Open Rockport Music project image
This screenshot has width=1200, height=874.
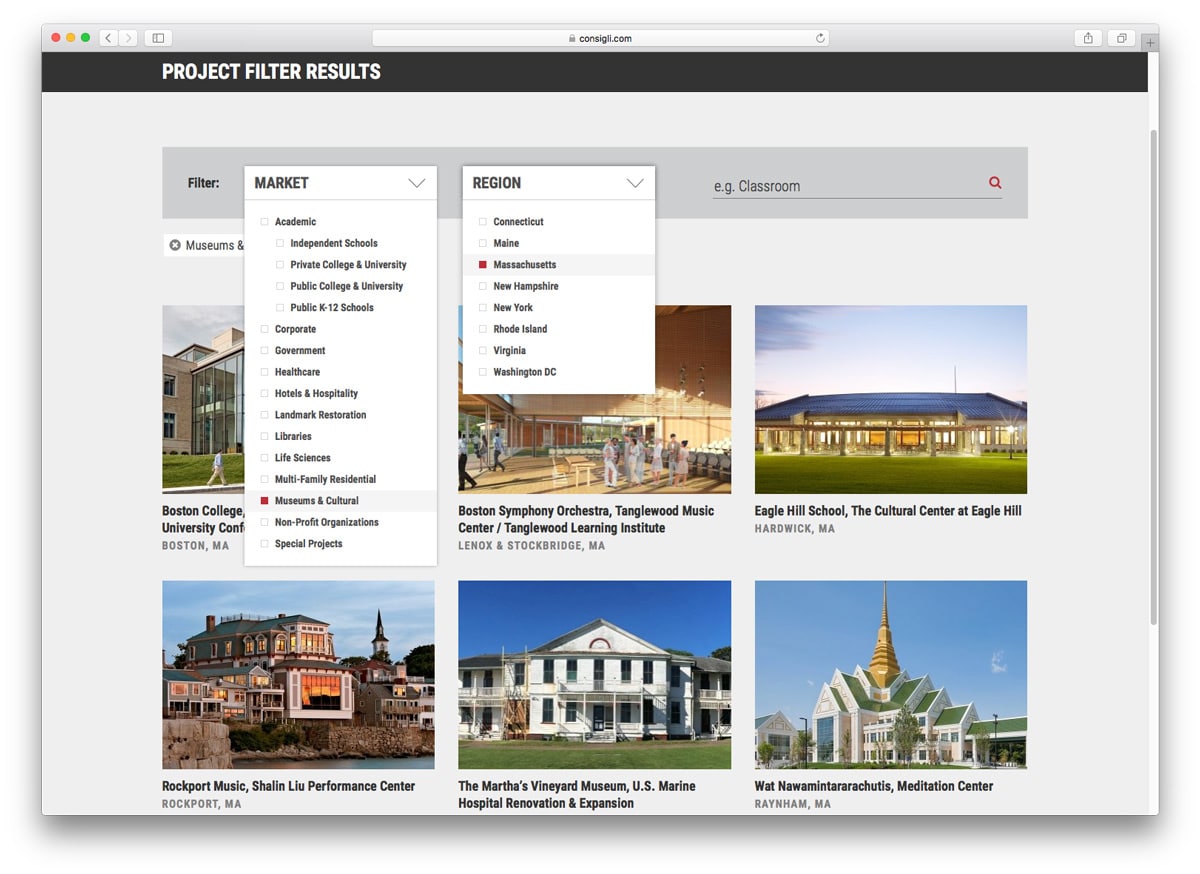click(298, 675)
